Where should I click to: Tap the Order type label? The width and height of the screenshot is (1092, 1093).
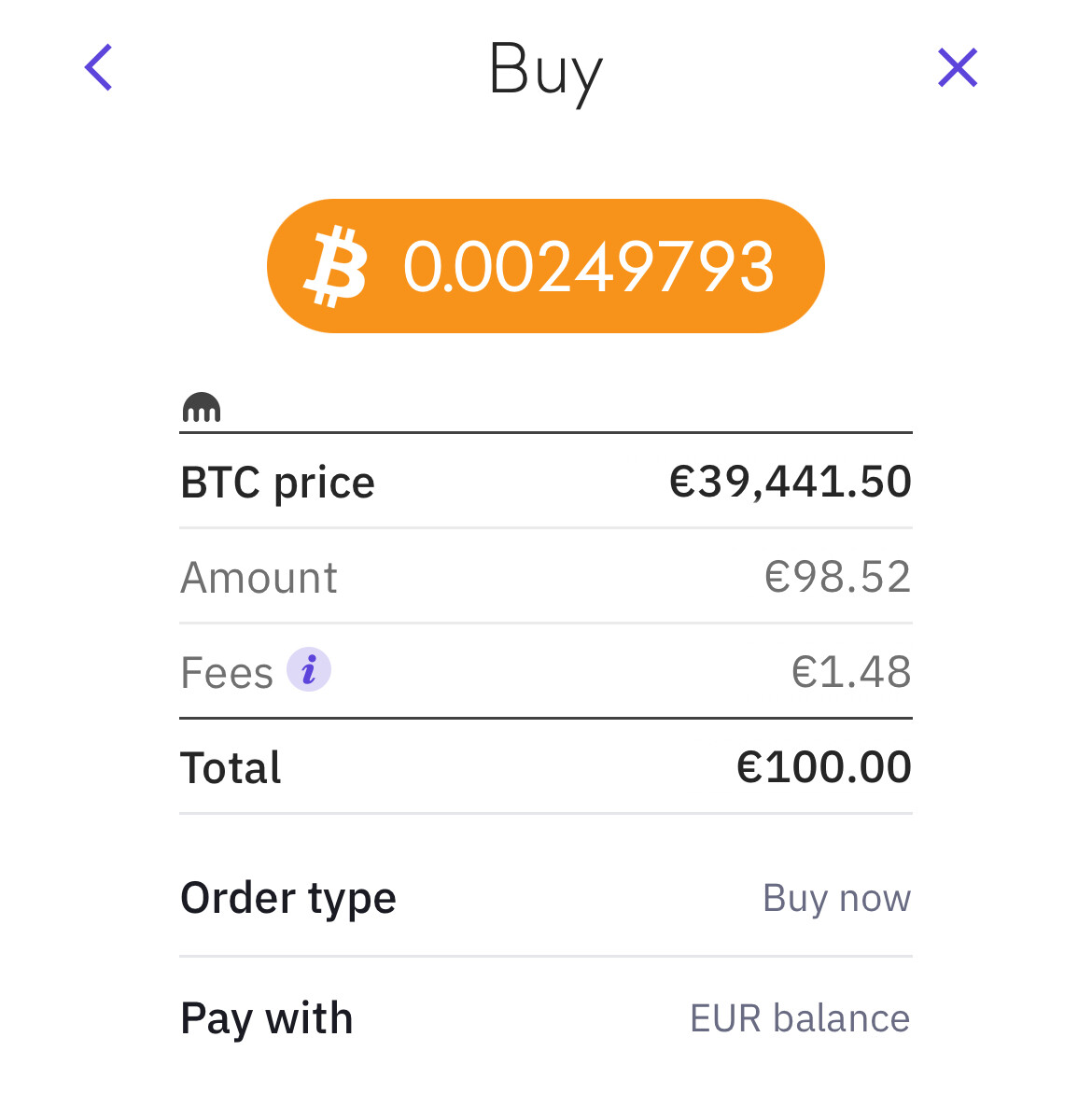point(287,899)
